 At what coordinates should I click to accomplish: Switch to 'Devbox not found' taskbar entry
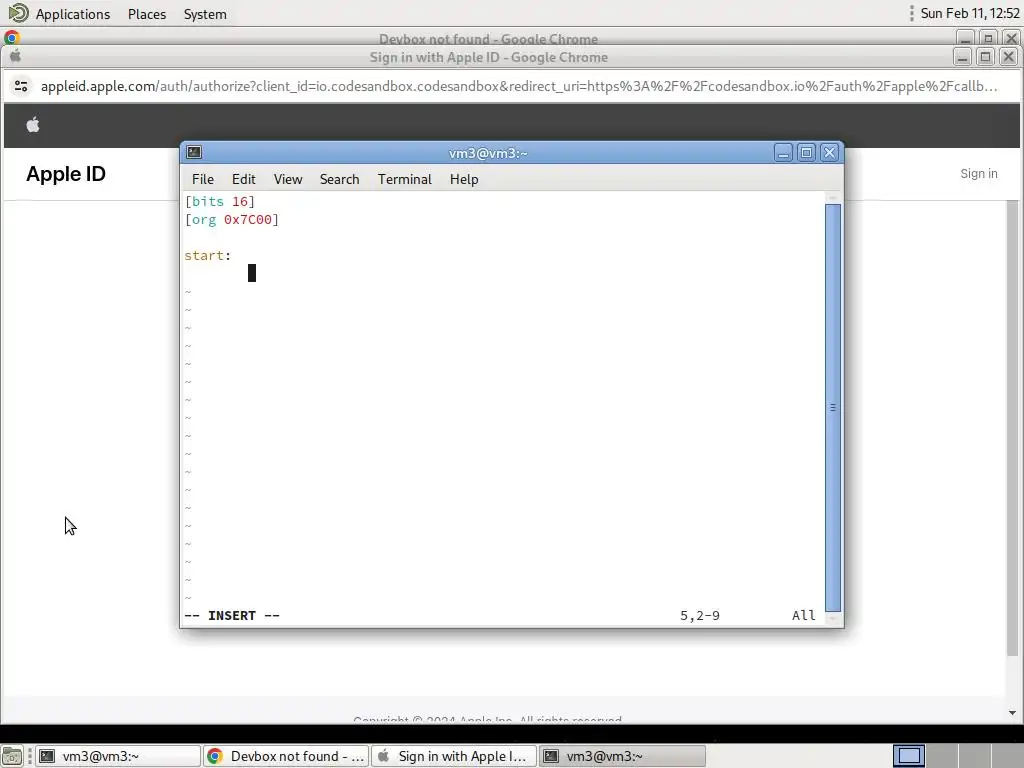[286, 756]
